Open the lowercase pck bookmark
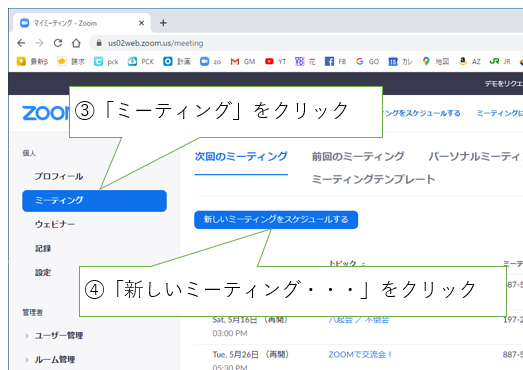523x370 pixels. [x=106, y=61]
